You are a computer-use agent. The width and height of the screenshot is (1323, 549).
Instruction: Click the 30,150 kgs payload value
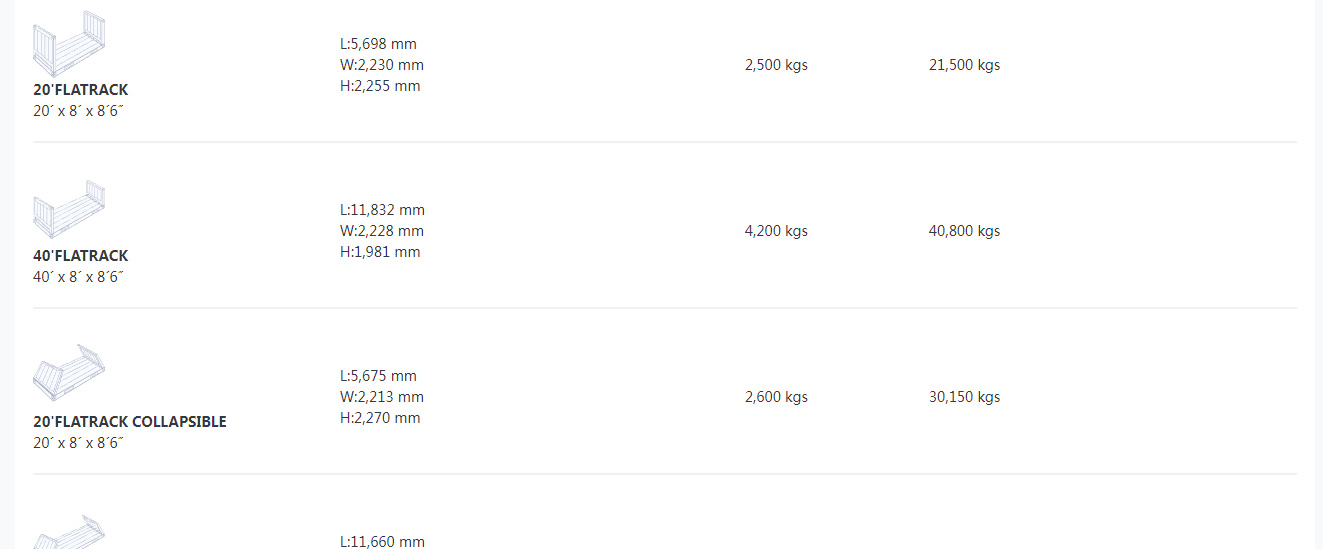(964, 397)
